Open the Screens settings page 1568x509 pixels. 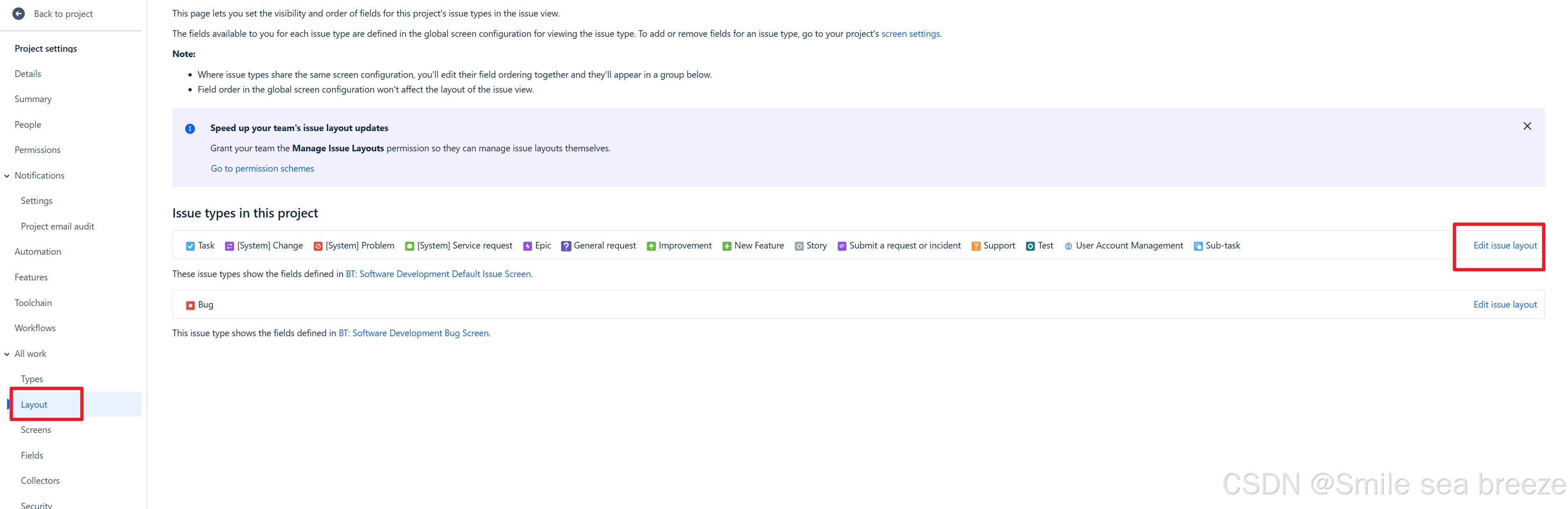coord(36,429)
